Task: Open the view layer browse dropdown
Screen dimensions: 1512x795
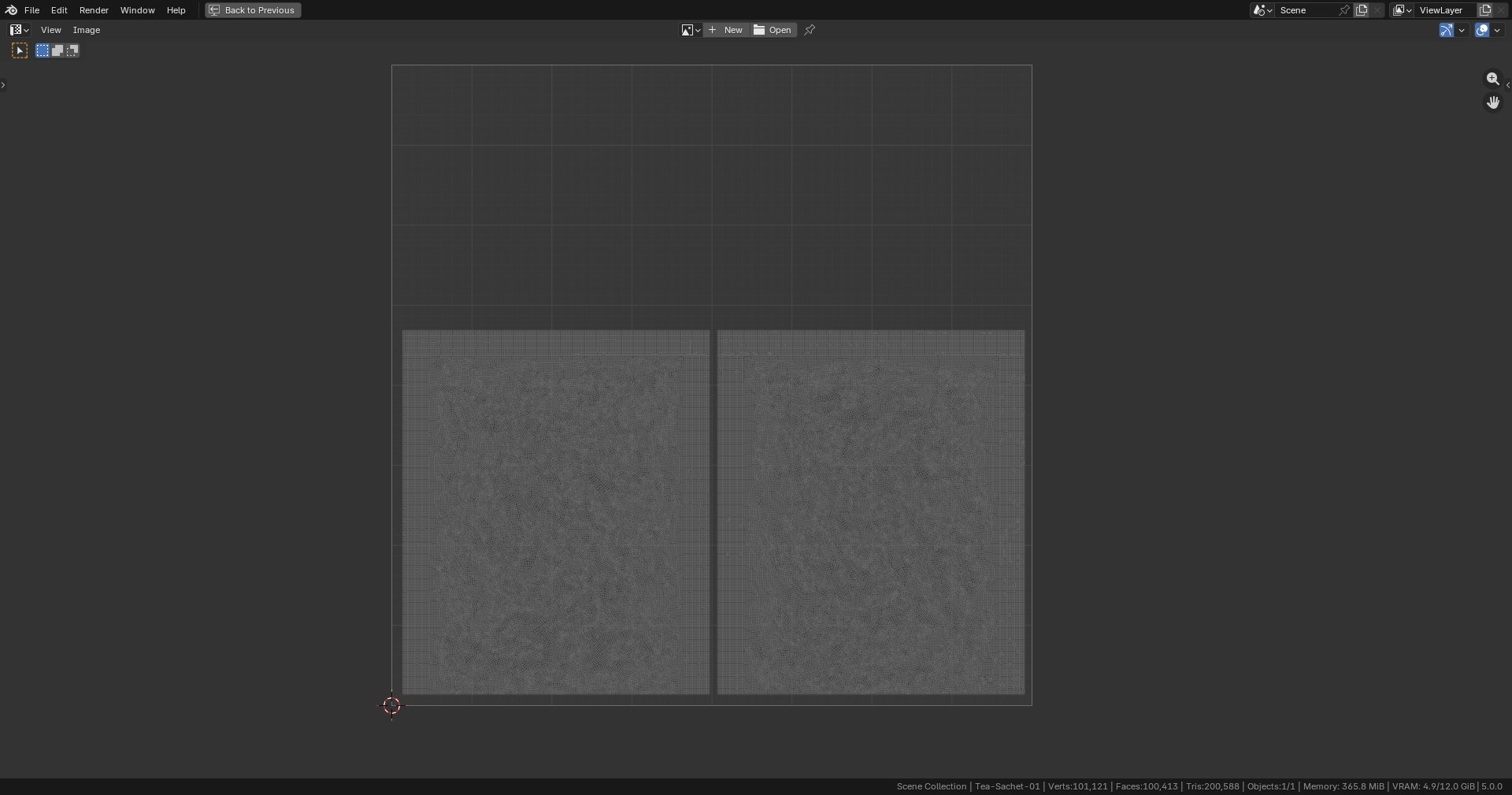Action: click(1403, 10)
